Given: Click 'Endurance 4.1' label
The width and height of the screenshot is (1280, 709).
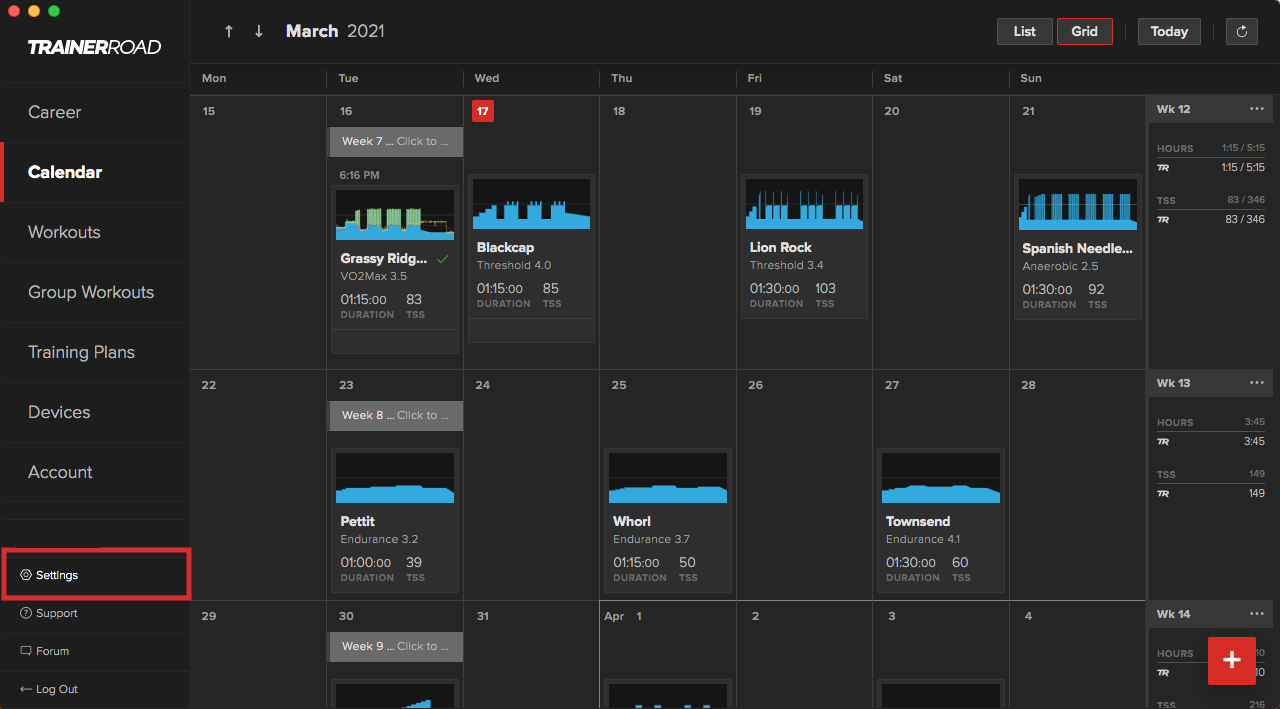Looking at the screenshot, I should point(923,539).
